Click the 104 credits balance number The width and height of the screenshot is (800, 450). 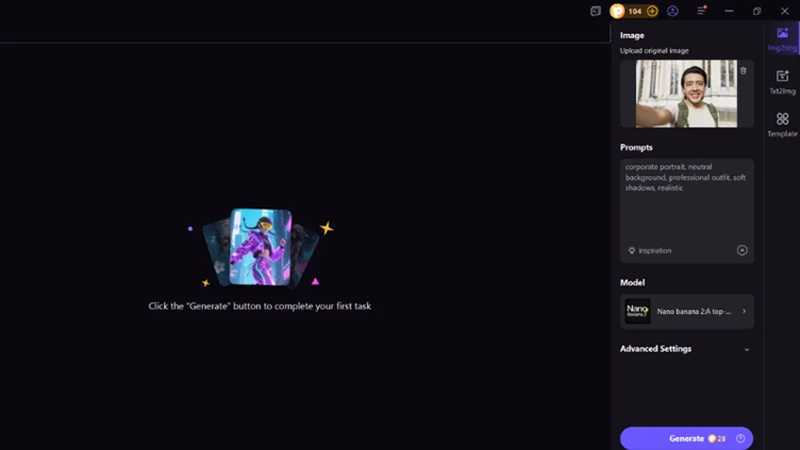click(635, 11)
